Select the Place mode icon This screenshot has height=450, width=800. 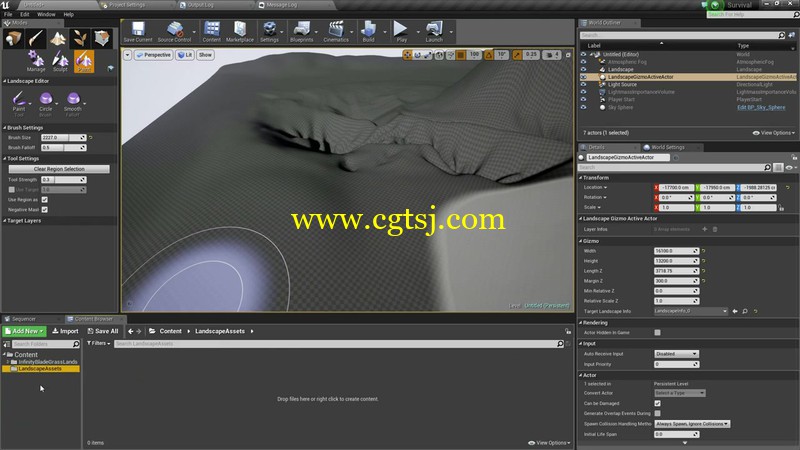click(x=13, y=39)
